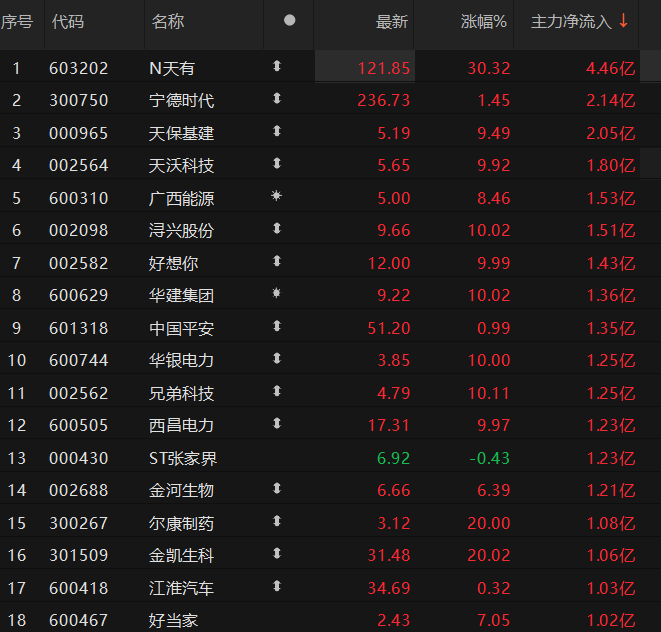Select stock name 尔康制药
The width and height of the screenshot is (661, 632).
click(181, 524)
